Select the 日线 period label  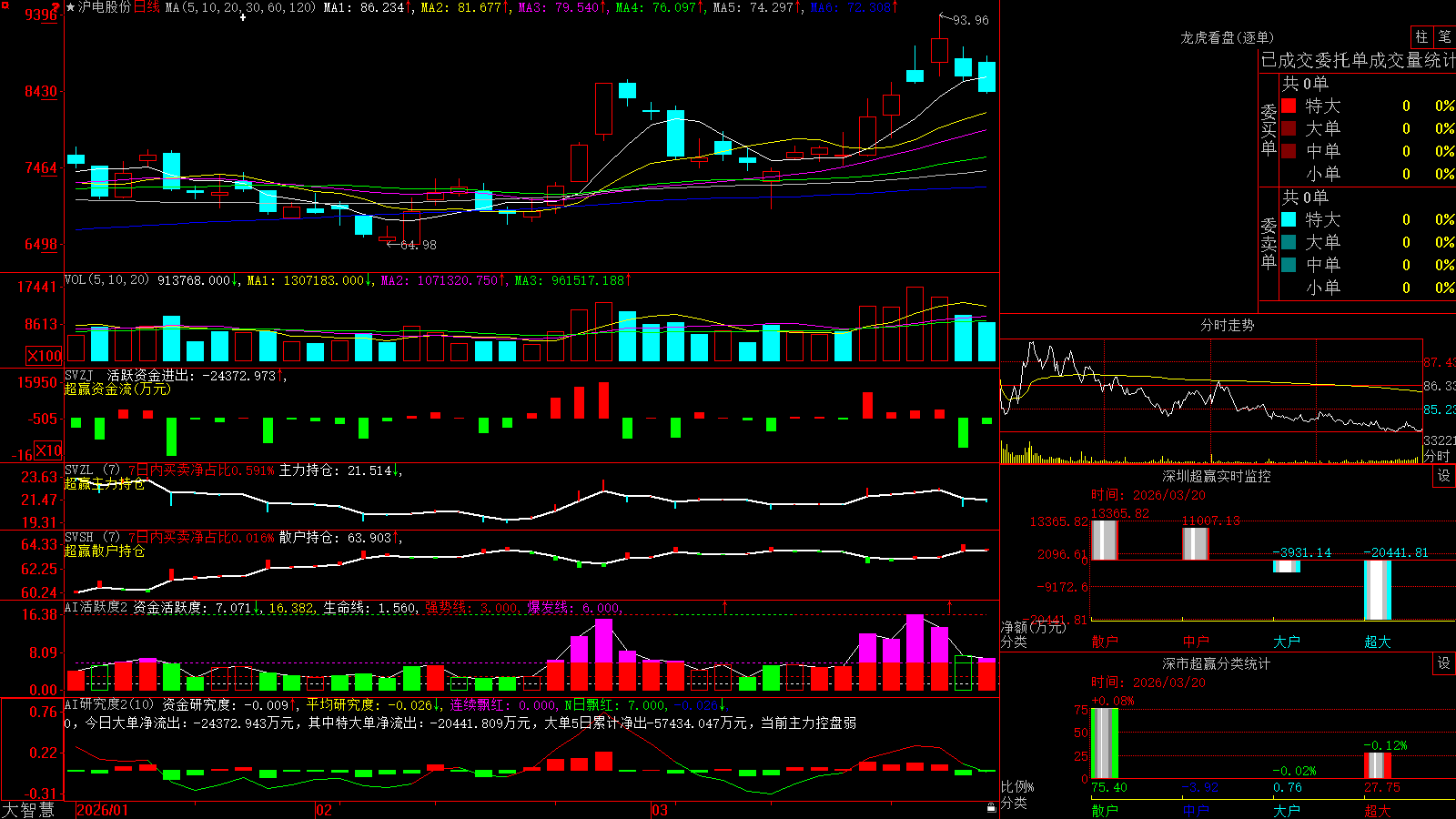click(x=147, y=7)
